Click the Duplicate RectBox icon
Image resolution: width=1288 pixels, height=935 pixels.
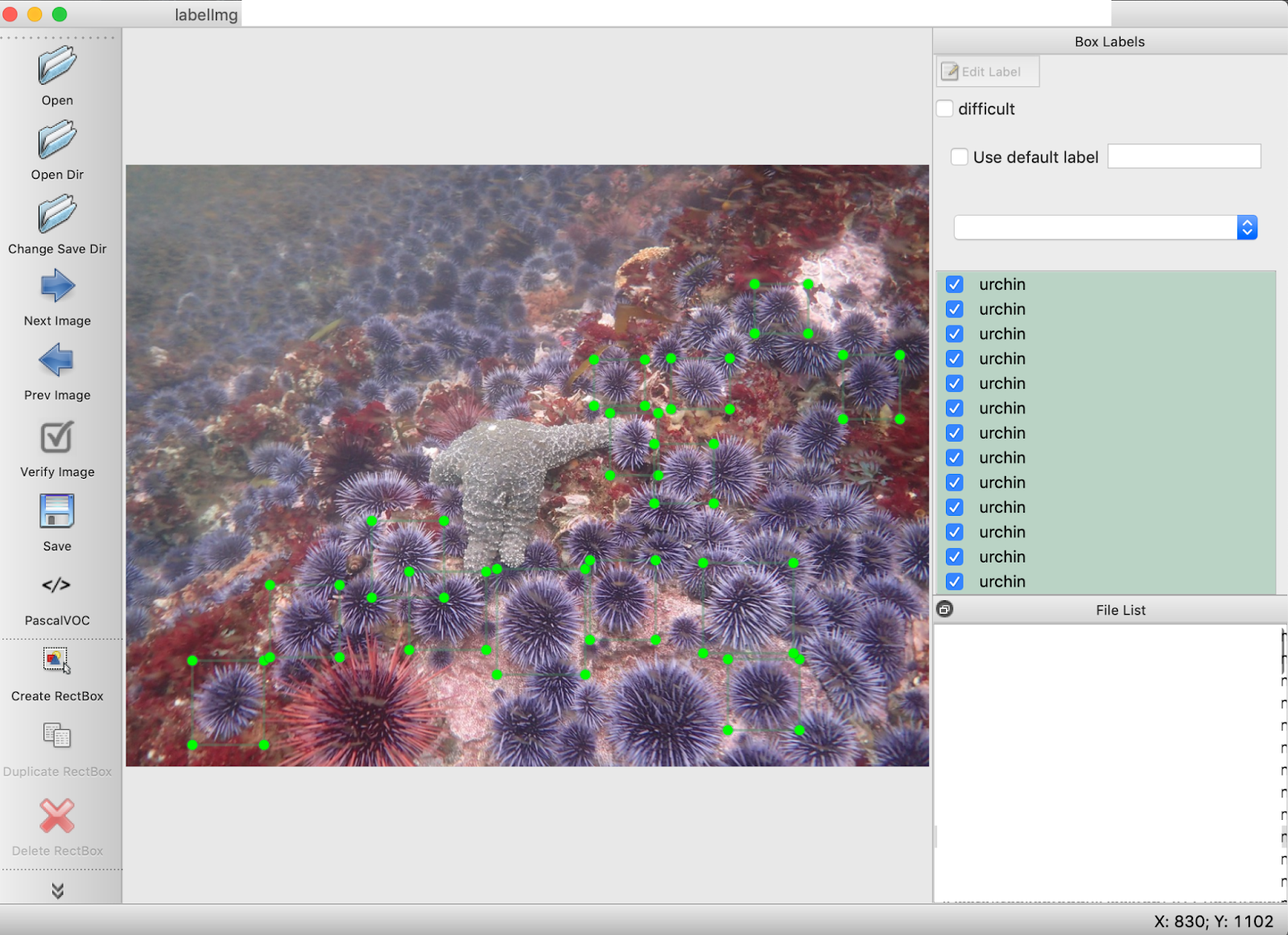click(x=57, y=735)
